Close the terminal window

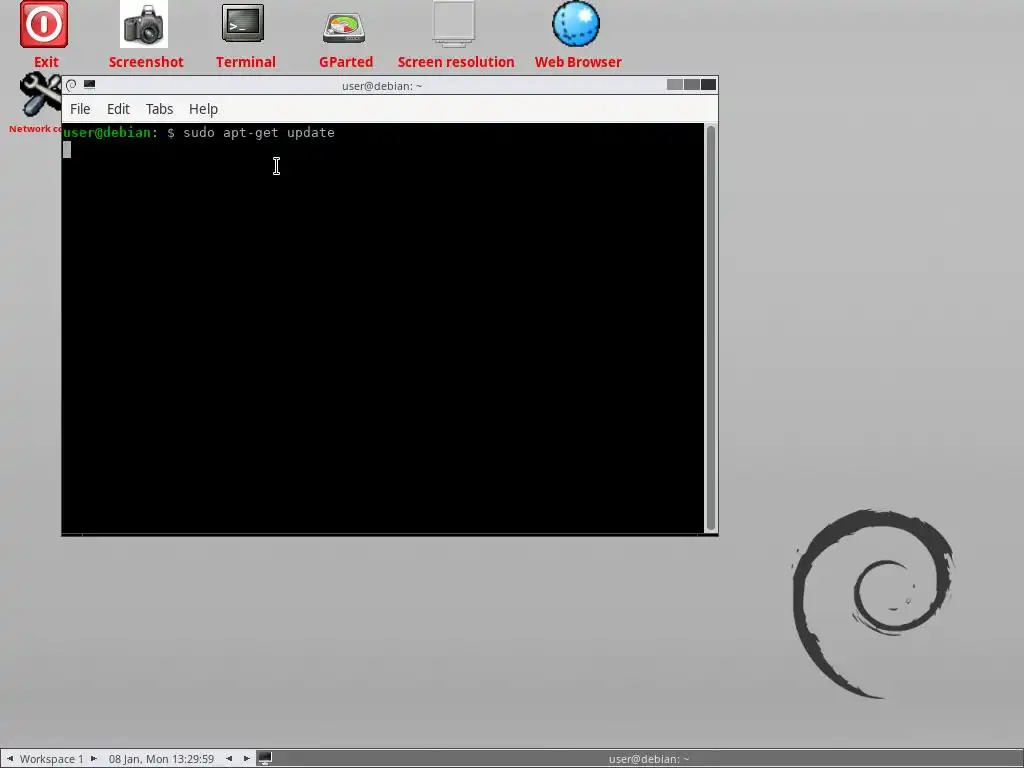tap(709, 85)
